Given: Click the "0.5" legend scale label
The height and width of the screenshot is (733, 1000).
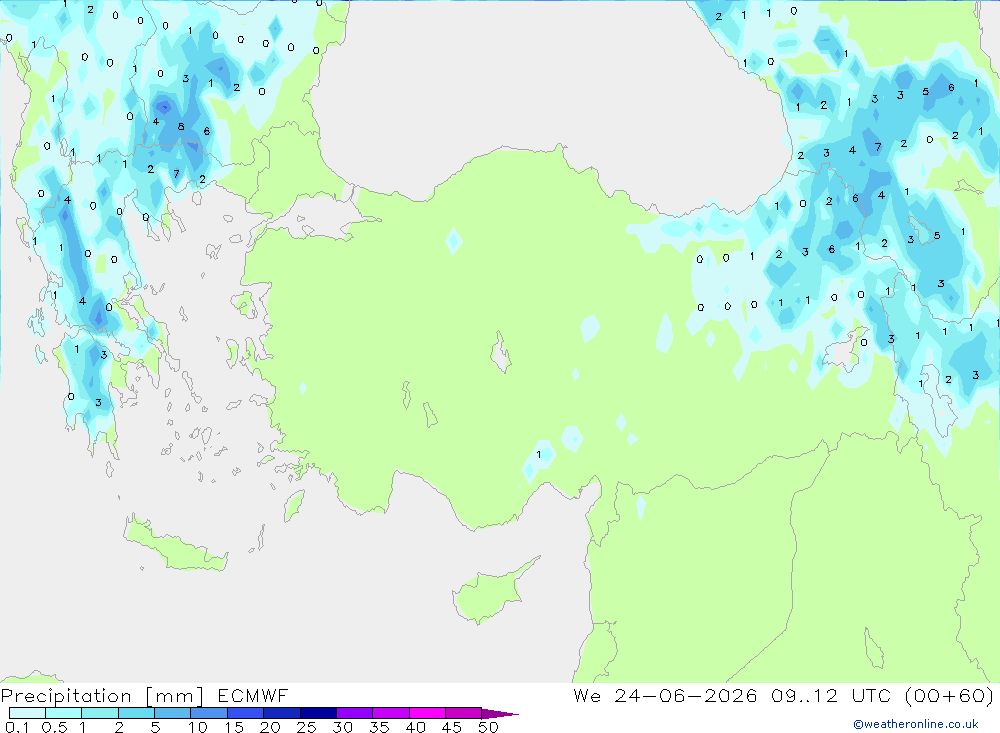Looking at the screenshot, I should 54,727.
